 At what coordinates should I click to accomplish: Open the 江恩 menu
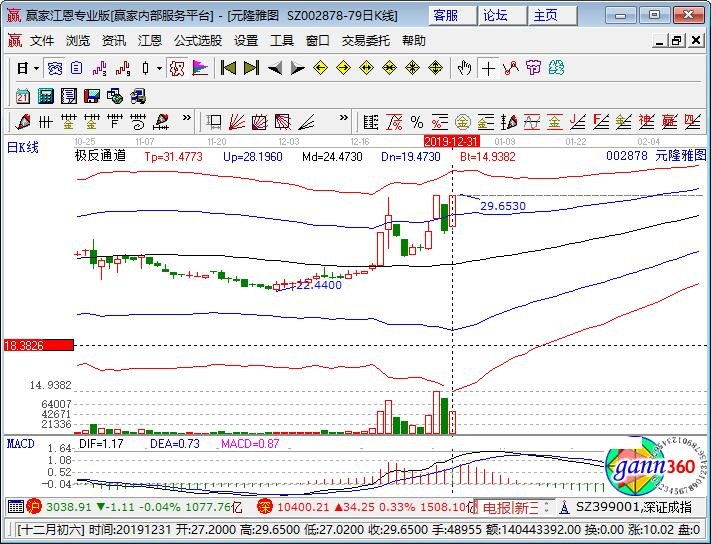tap(150, 41)
